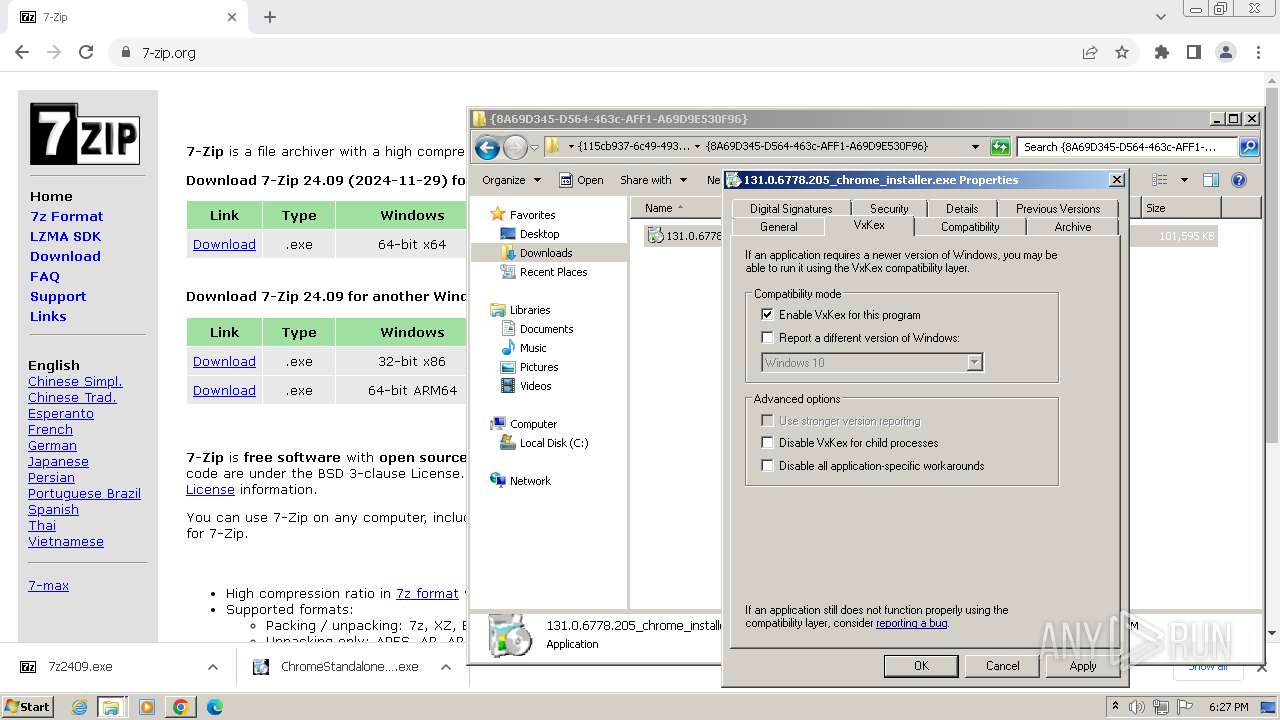Click Explorer's back arrow button
This screenshot has height=720, width=1280.
point(487,148)
